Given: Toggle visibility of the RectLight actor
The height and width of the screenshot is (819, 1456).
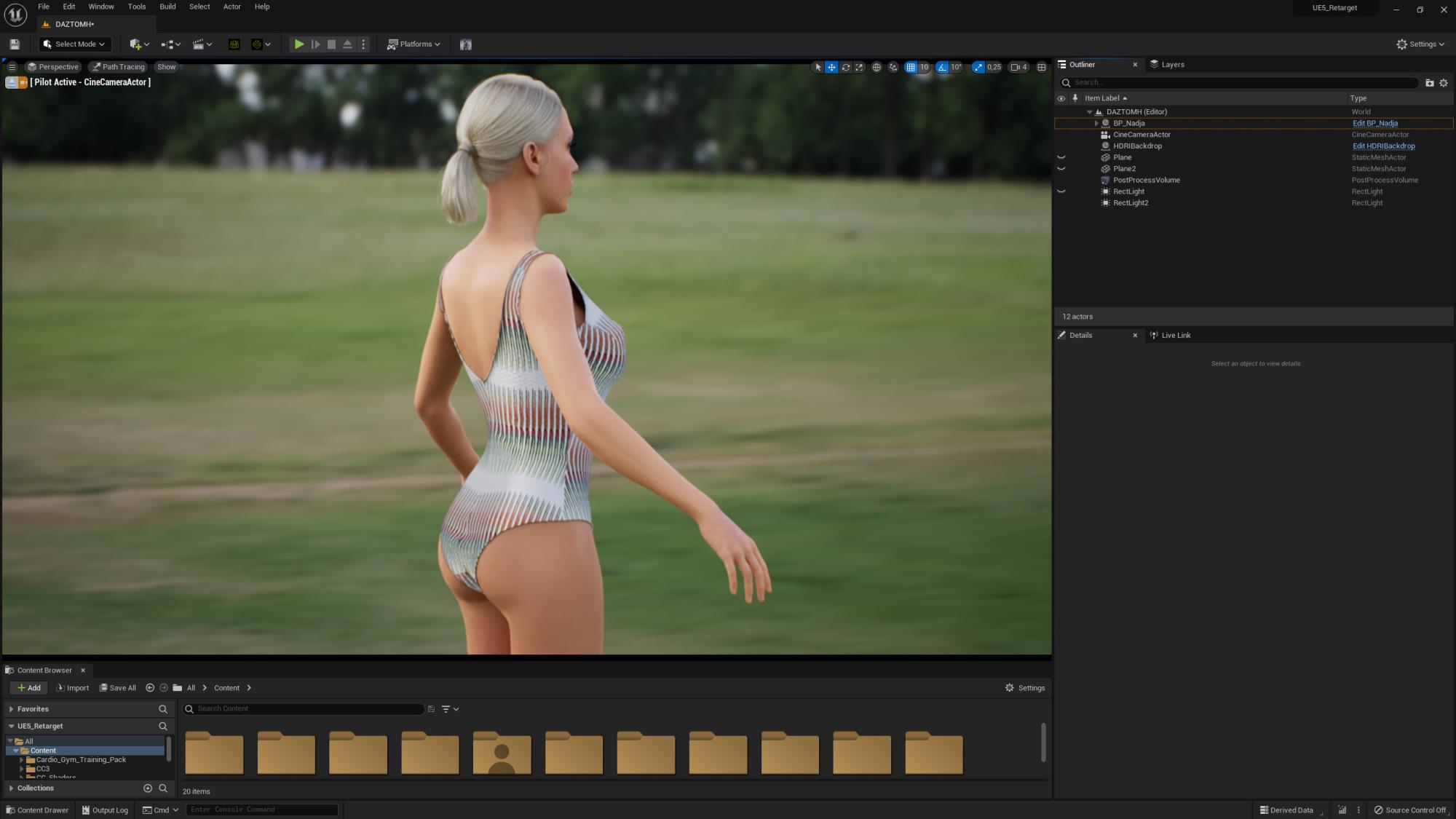Looking at the screenshot, I should pyautogui.click(x=1061, y=192).
